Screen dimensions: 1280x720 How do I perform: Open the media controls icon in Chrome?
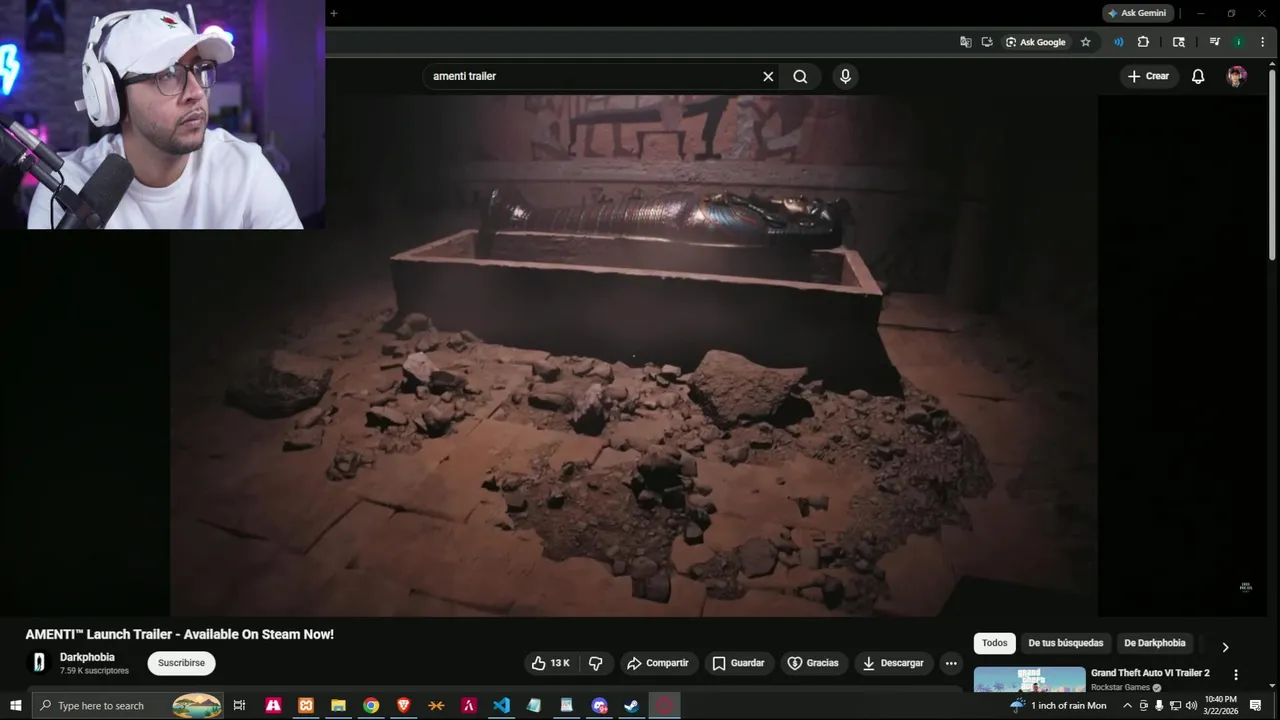pyautogui.click(x=1214, y=42)
